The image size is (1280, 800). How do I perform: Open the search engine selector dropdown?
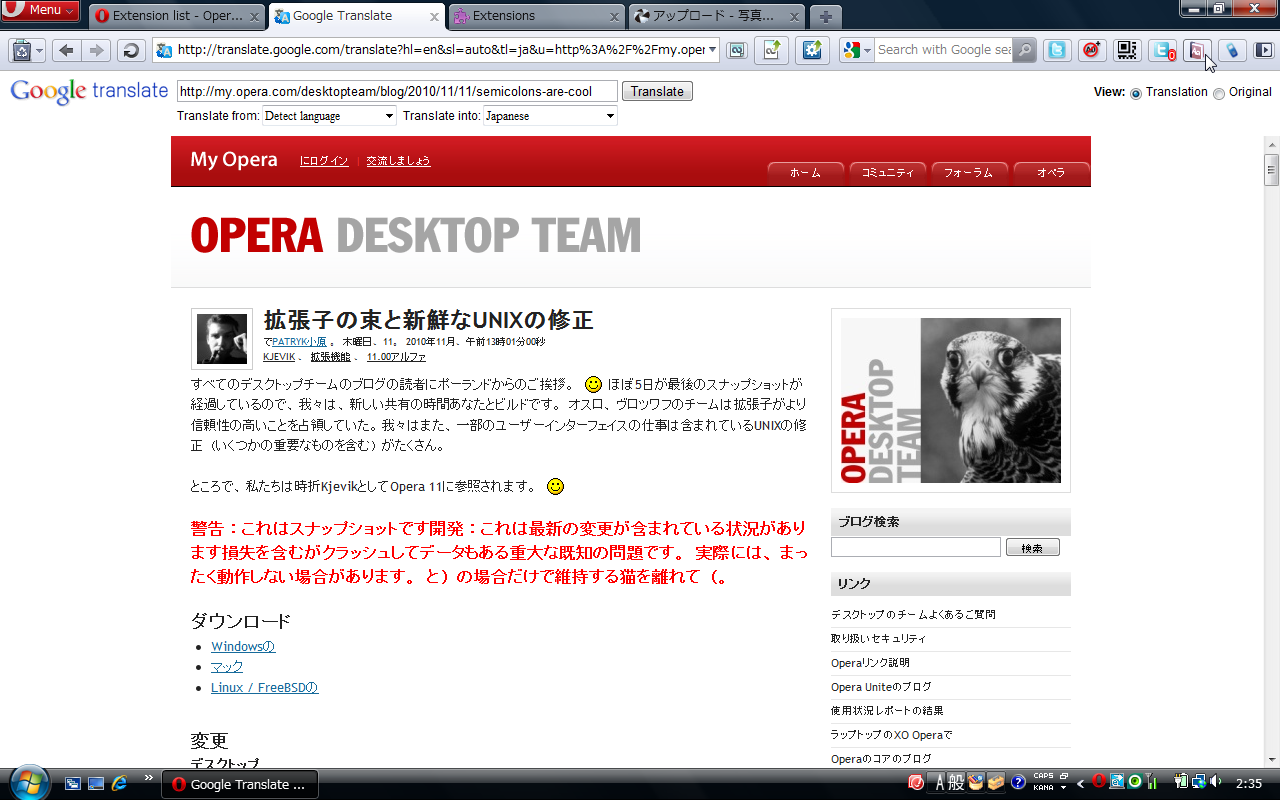point(857,50)
